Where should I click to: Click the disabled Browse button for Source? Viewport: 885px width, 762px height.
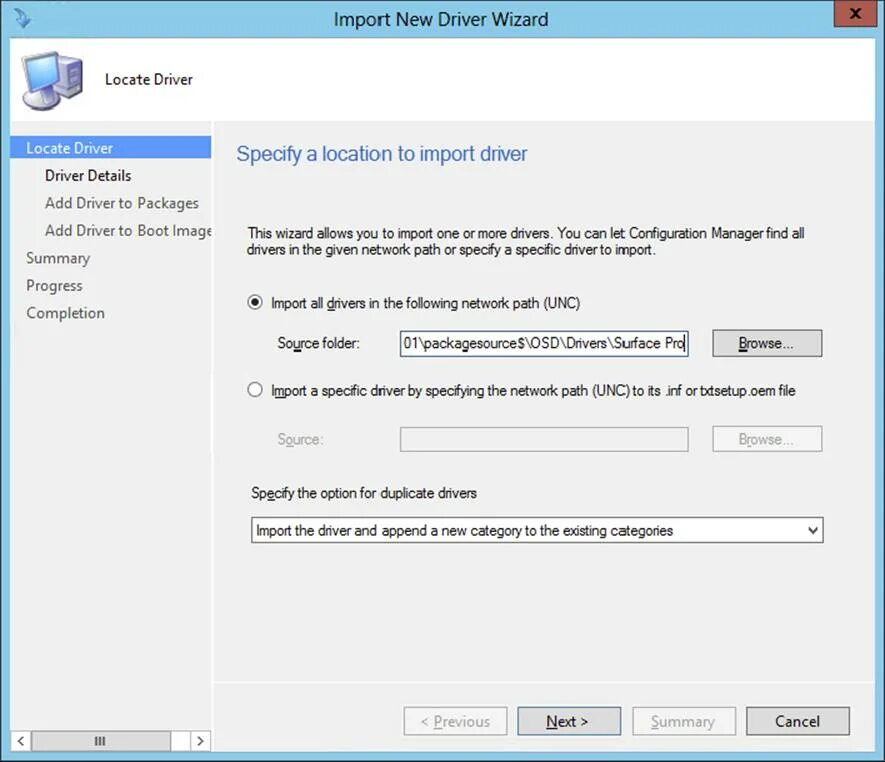(x=767, y=439)
